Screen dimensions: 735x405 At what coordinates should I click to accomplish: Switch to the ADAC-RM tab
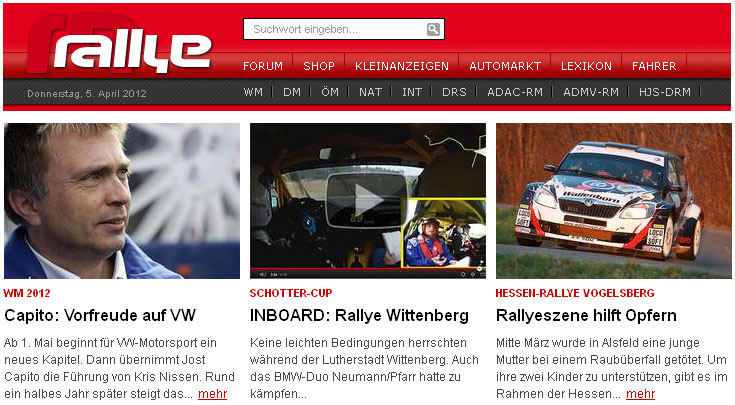point(515,92)
